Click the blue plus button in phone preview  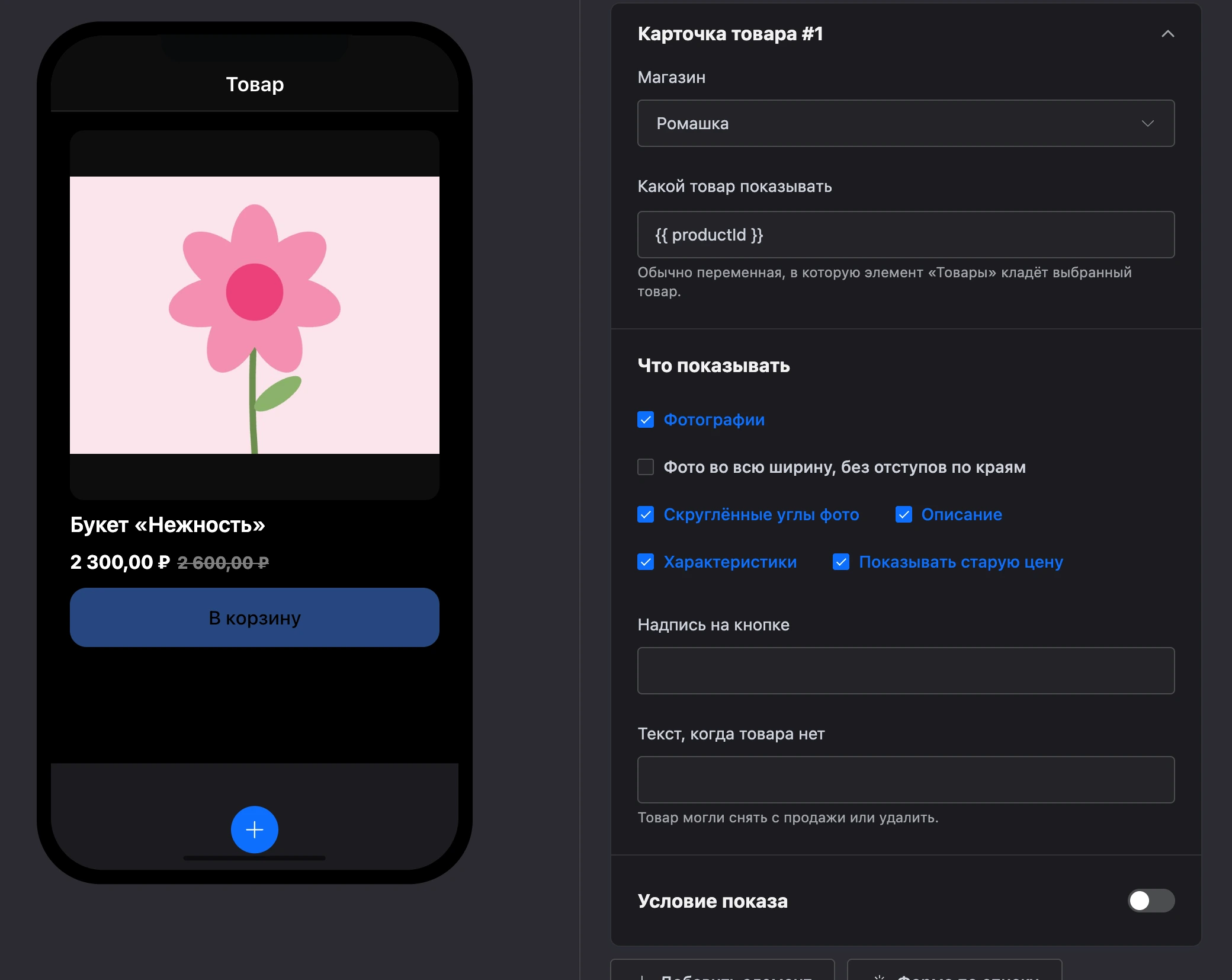click(255, 830)
